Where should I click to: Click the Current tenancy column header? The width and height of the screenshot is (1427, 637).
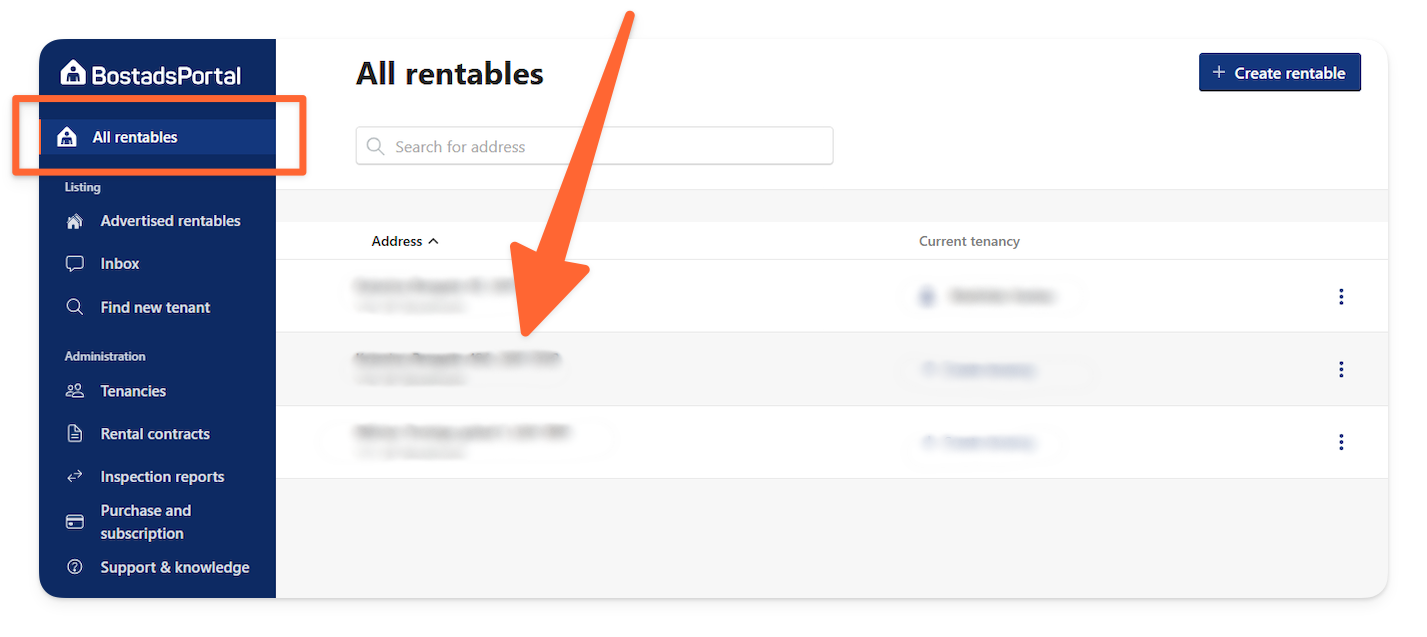[x=969, y=241]
